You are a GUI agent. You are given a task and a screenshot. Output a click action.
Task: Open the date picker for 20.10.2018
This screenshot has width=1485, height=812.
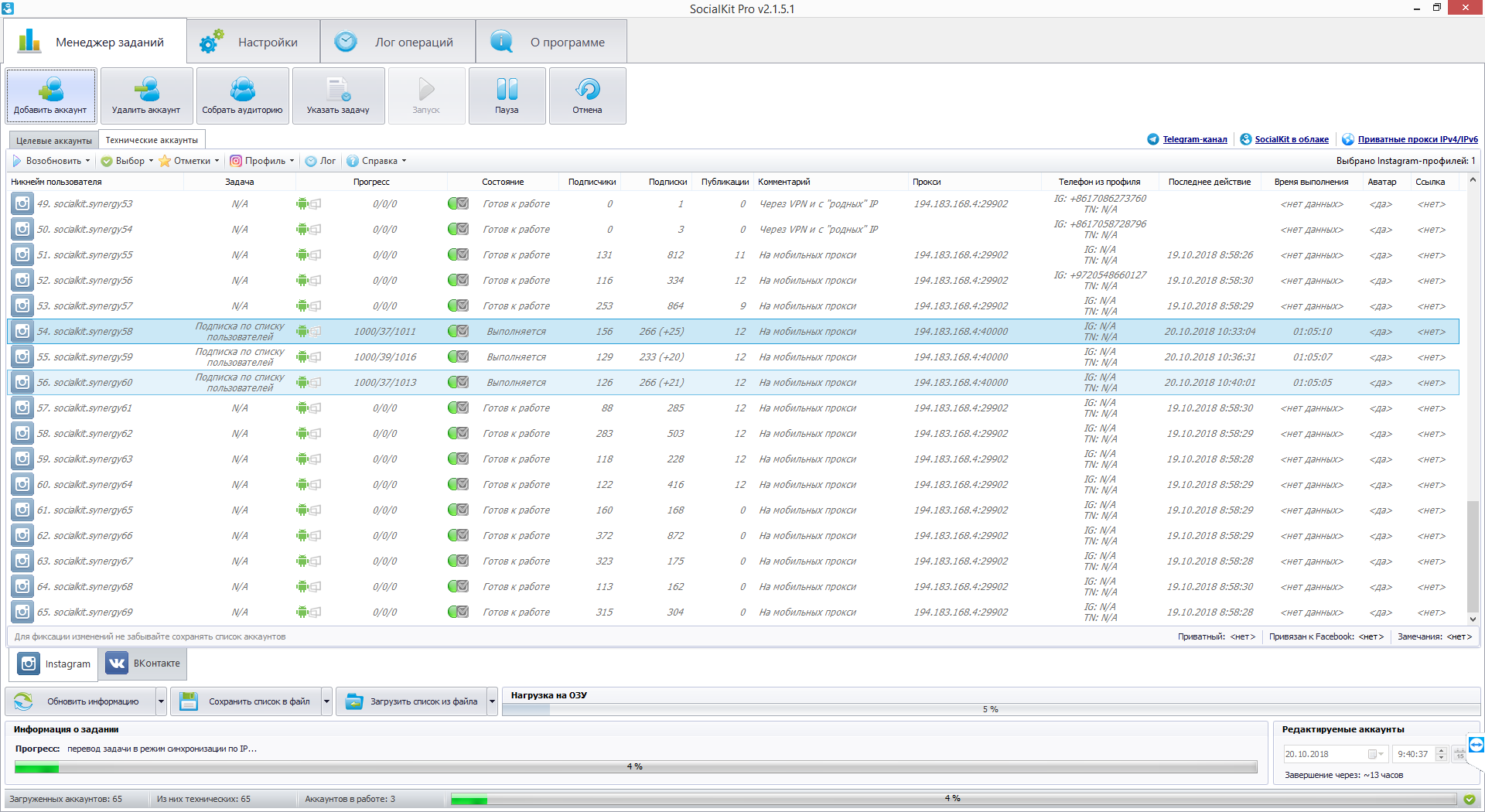[x=1376, y=754]
